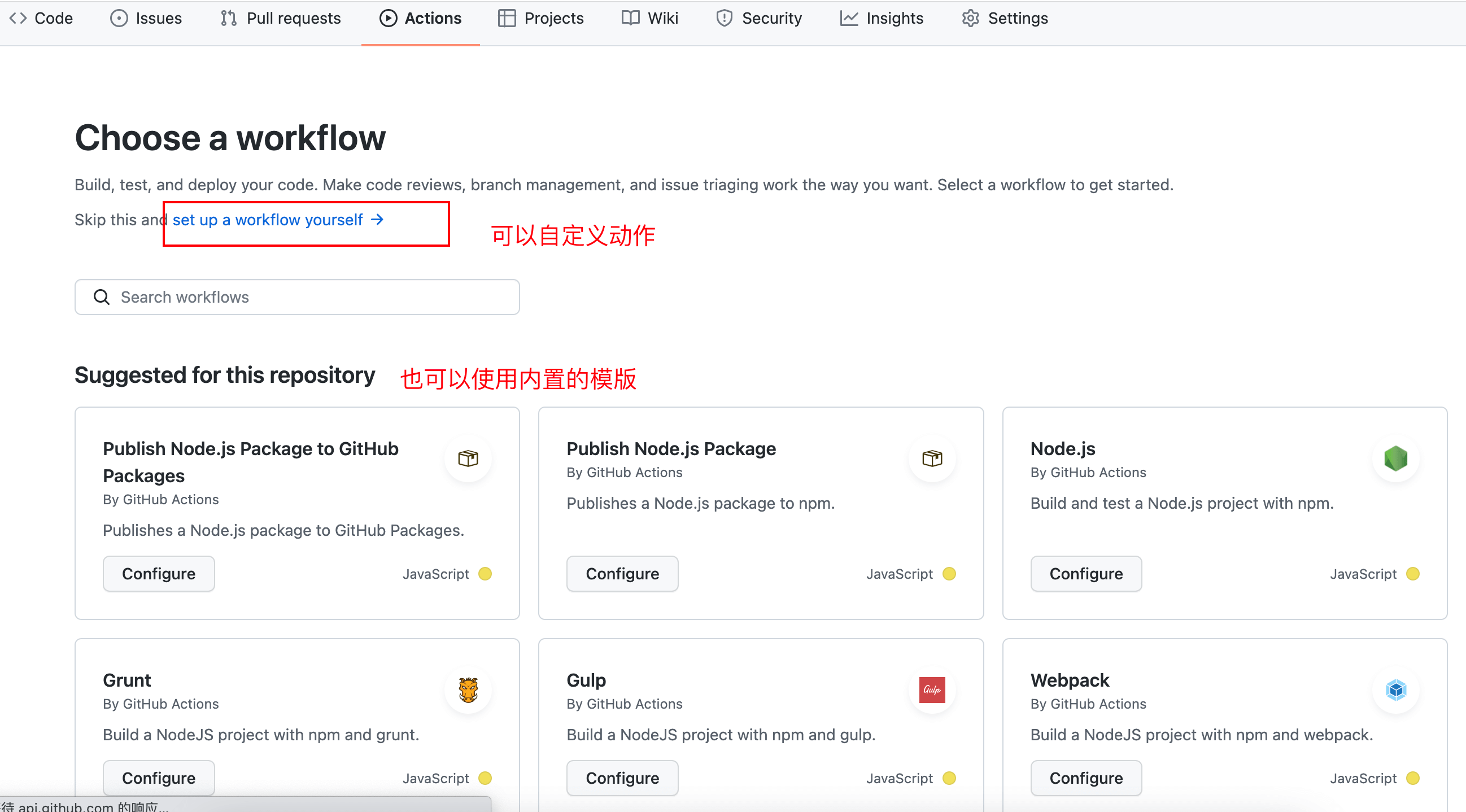This screenshot has height=812, width=1466.
Task: Click package icon on Publish Node.js Package card
Action: tap(932, 458)
